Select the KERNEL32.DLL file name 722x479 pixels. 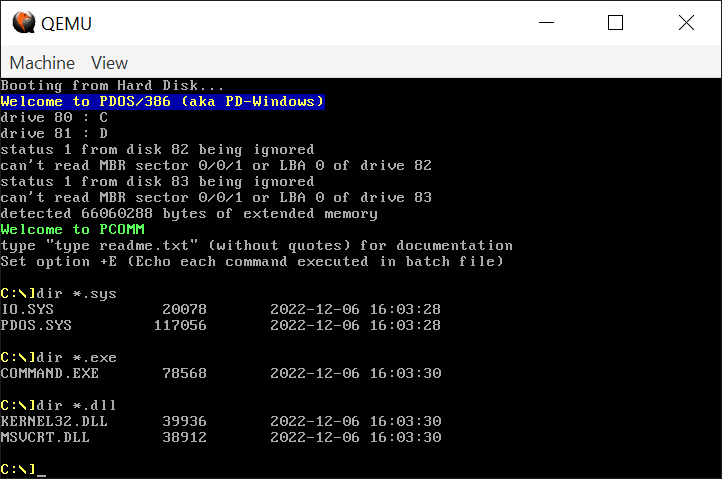tap(54, 421)
